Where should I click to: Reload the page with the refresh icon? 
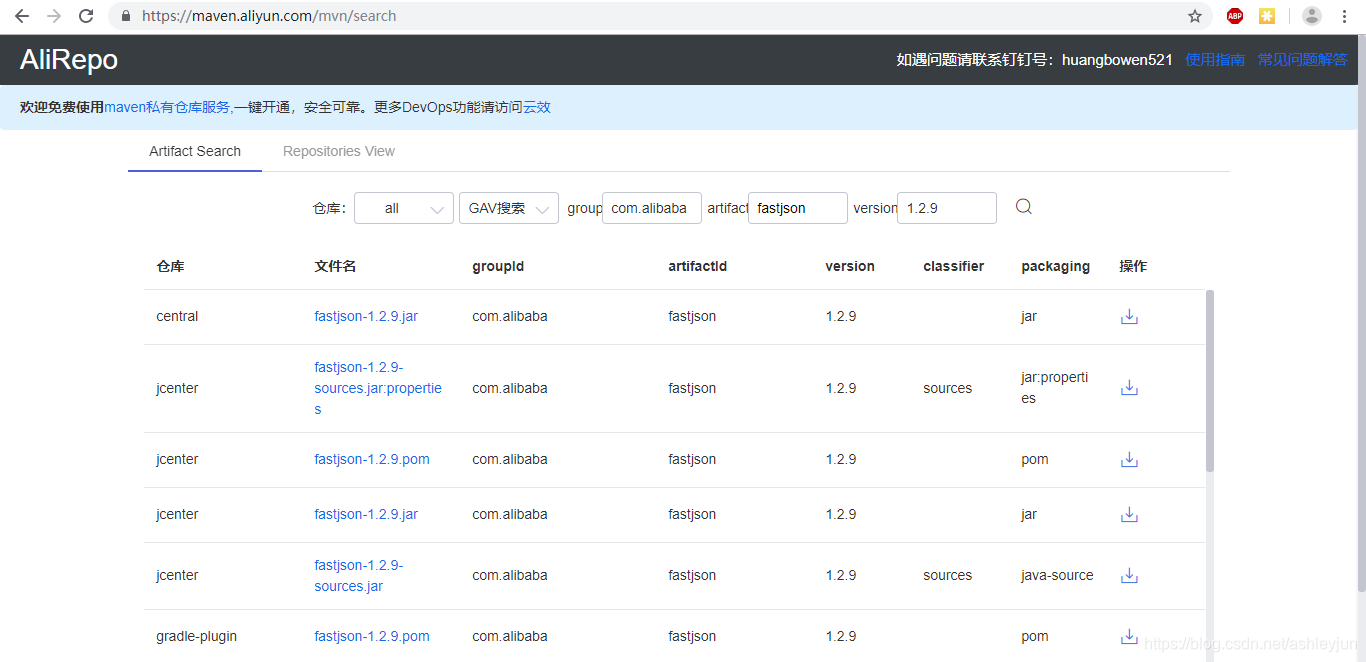coord(86,16)
